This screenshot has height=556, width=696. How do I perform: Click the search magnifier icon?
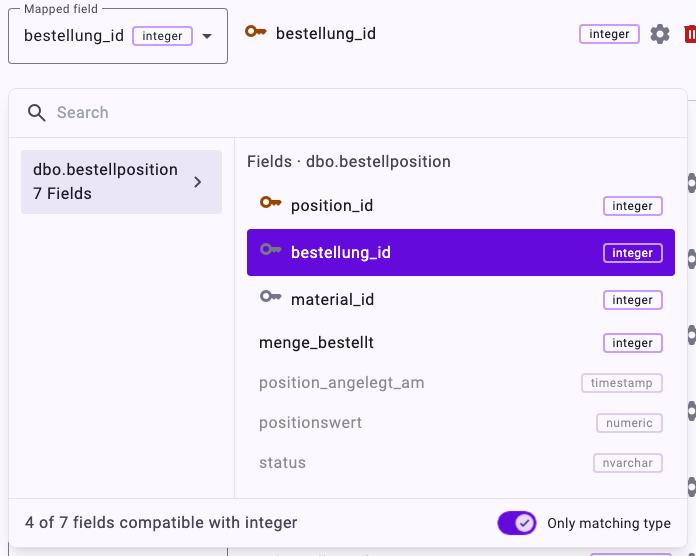(x=36, y=113)
